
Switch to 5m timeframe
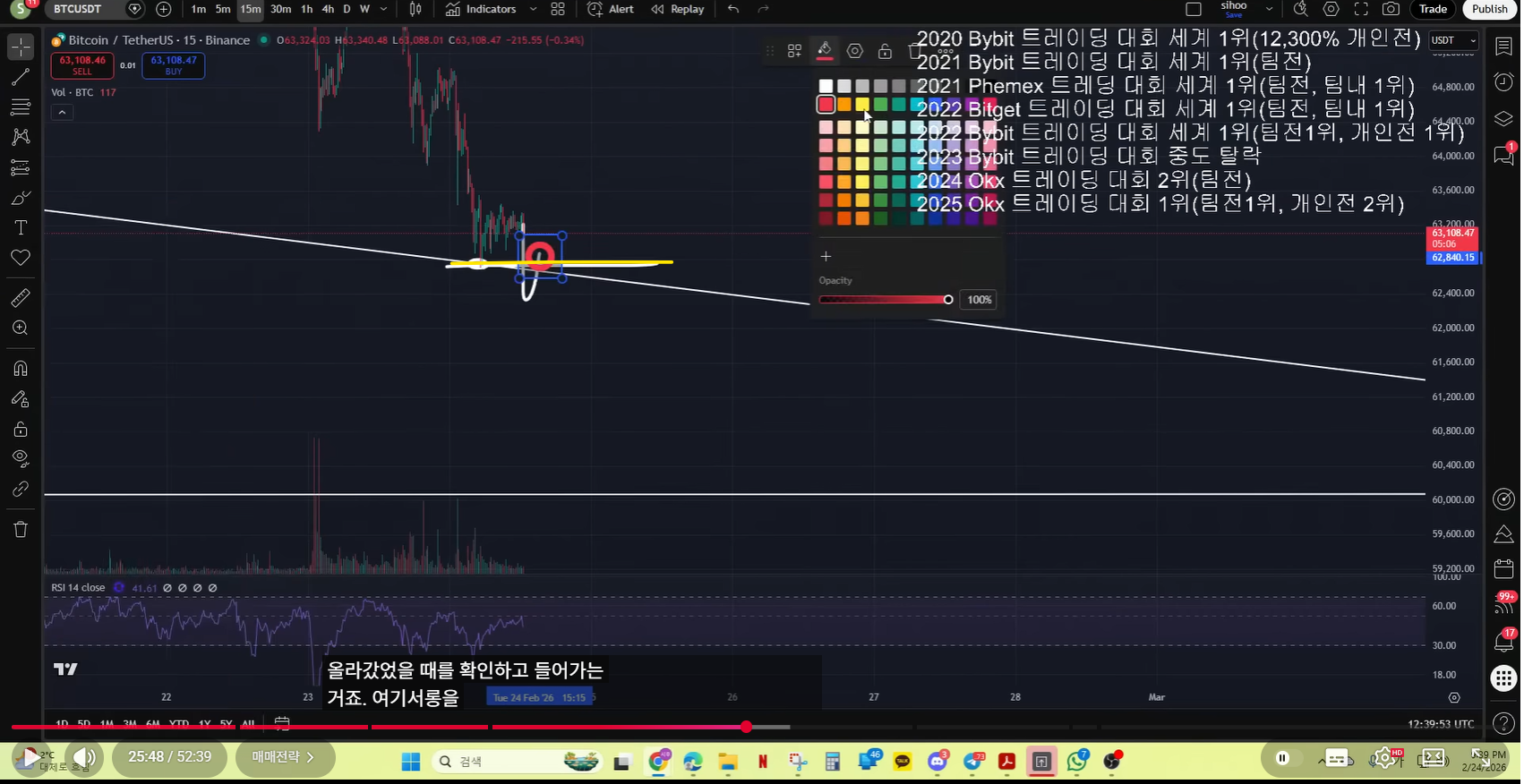tap(223, 9)
